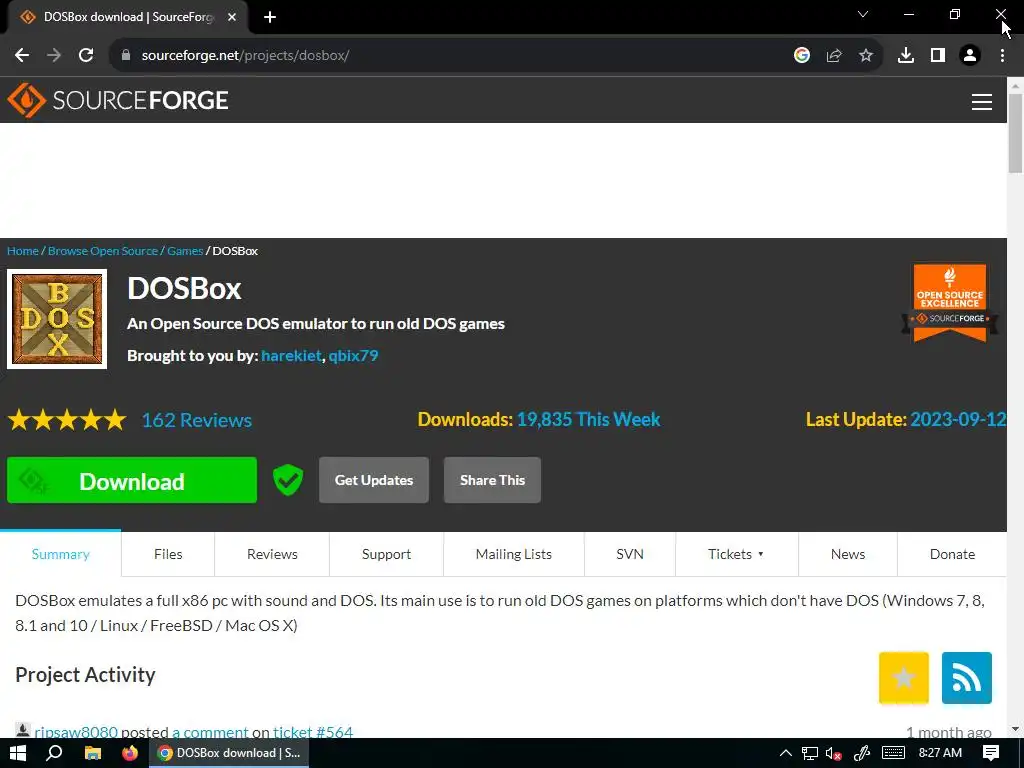Click the 19,835 This Week downloads link
The height and width of the screenshot is (768, 1024).
[x=588, y=419]
